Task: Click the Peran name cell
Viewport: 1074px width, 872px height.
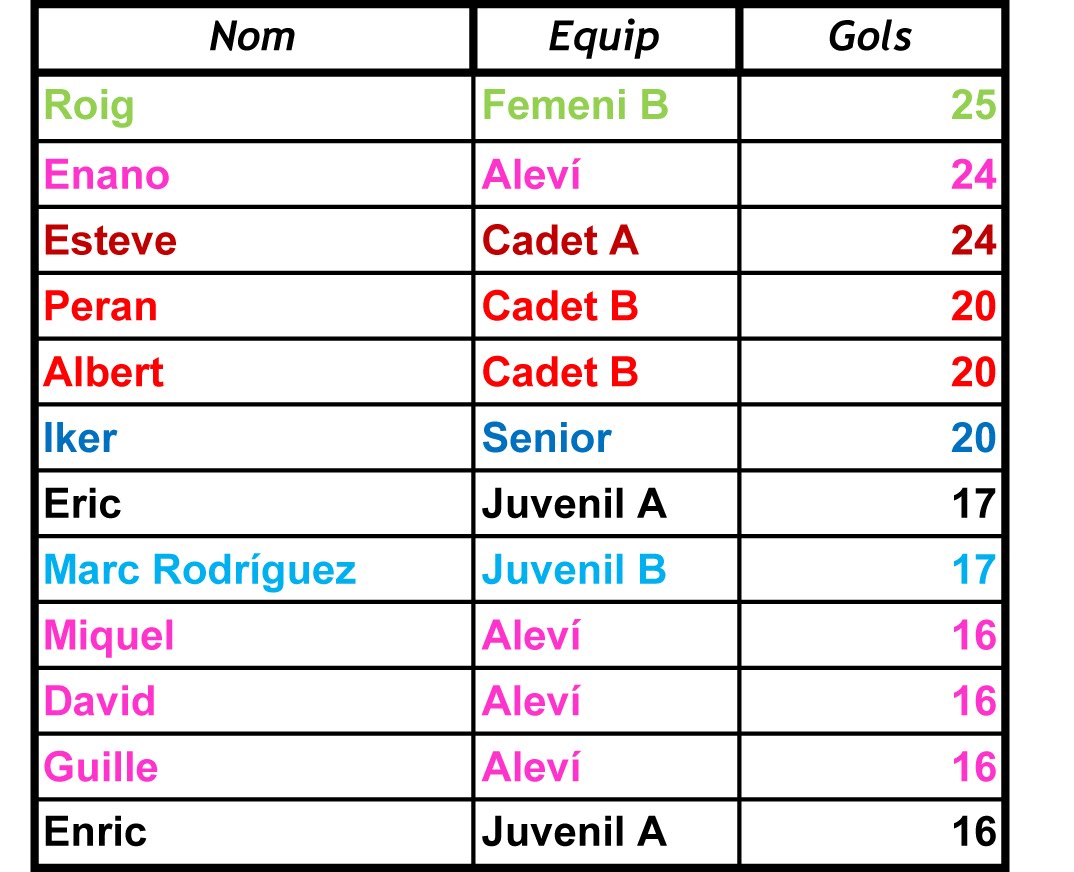Action: (x=255, y=306)
